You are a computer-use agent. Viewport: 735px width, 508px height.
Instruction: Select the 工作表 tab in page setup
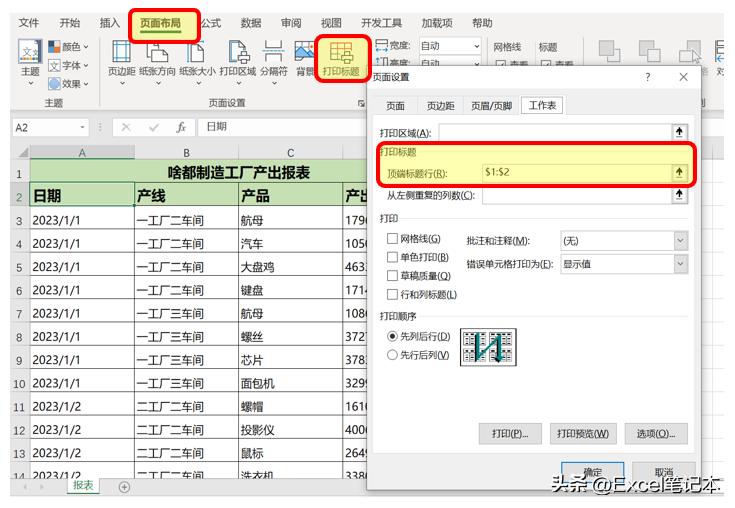pyautogui.click(x=542, y=105)
